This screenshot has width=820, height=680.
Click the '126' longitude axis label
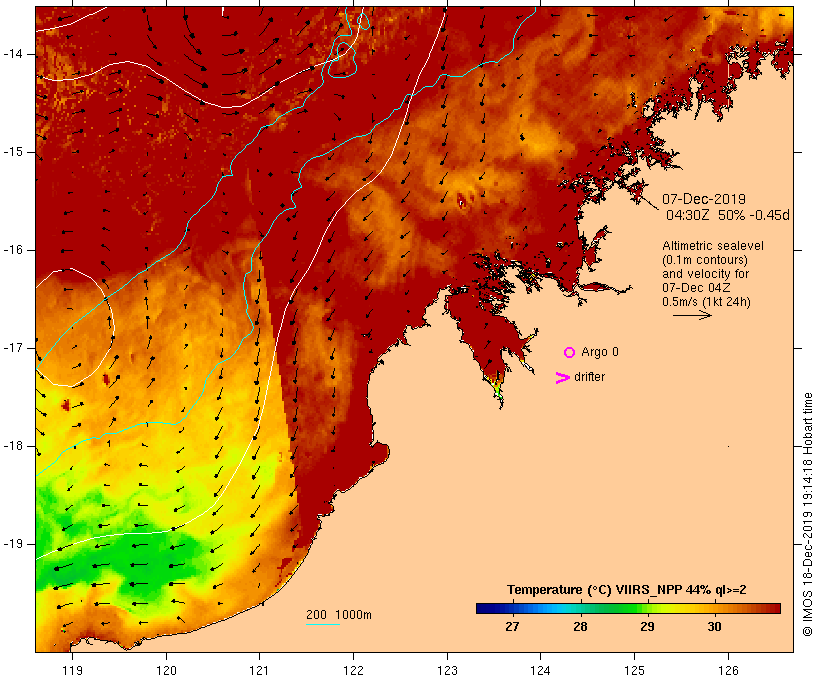click(728, 671)
